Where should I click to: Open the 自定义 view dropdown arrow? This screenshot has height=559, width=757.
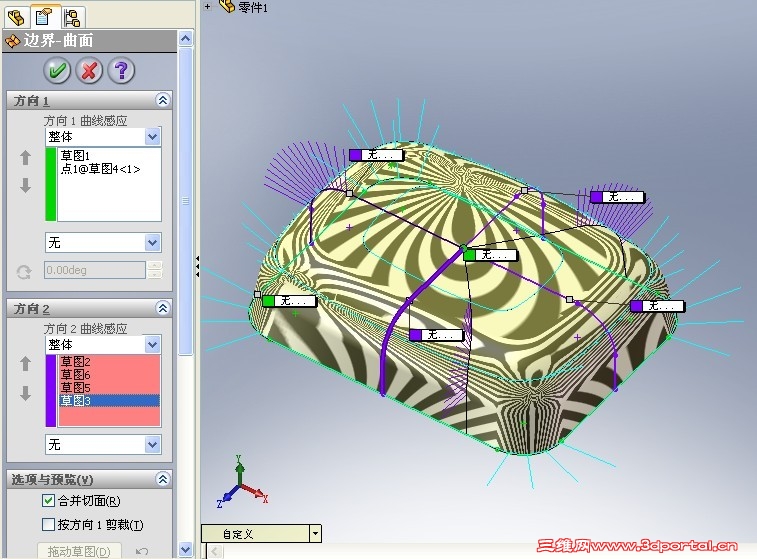[x=315, y=533]
